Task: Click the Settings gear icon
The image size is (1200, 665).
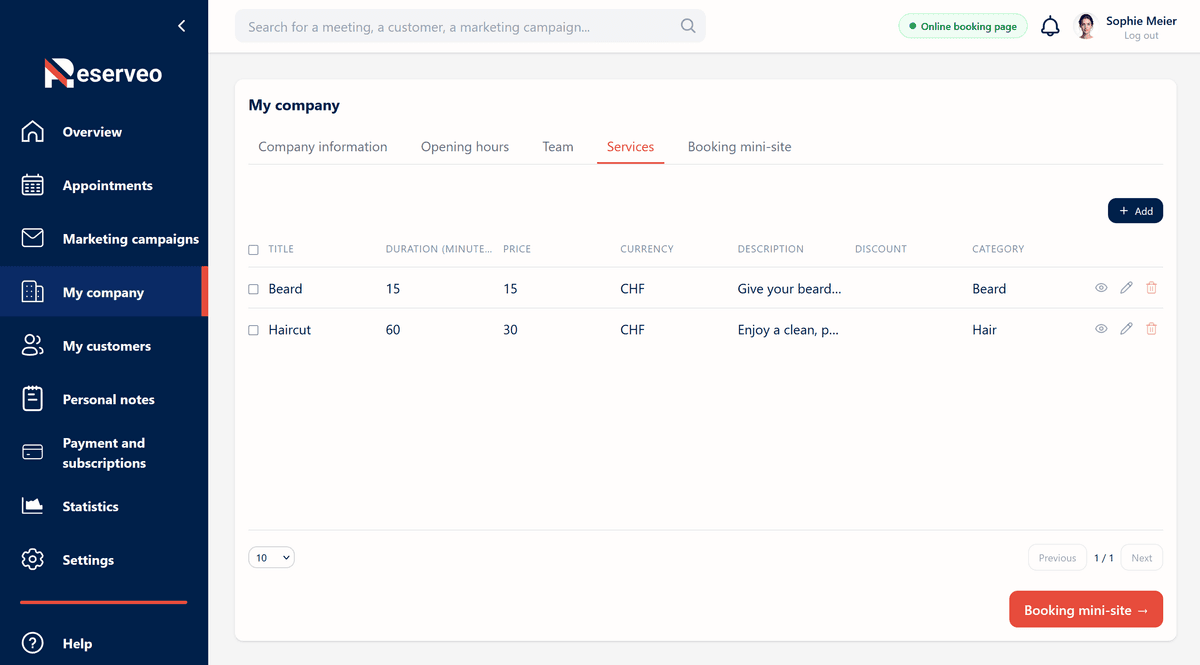Action: point(33,560)
